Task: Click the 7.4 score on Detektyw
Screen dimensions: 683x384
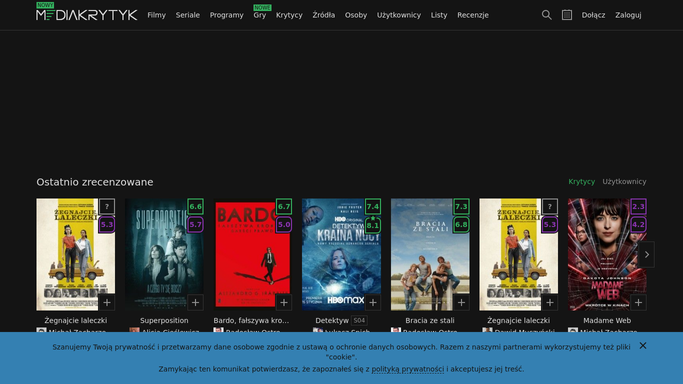Action: tap(373, 206)
